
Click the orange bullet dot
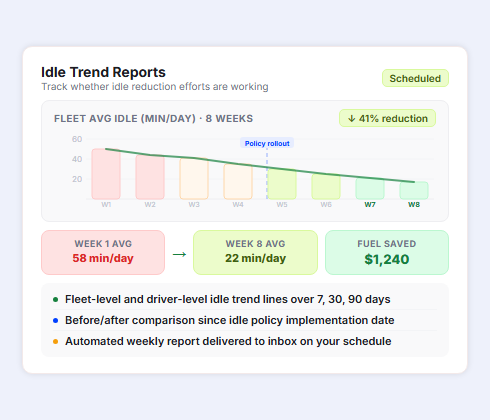(56, 341)
